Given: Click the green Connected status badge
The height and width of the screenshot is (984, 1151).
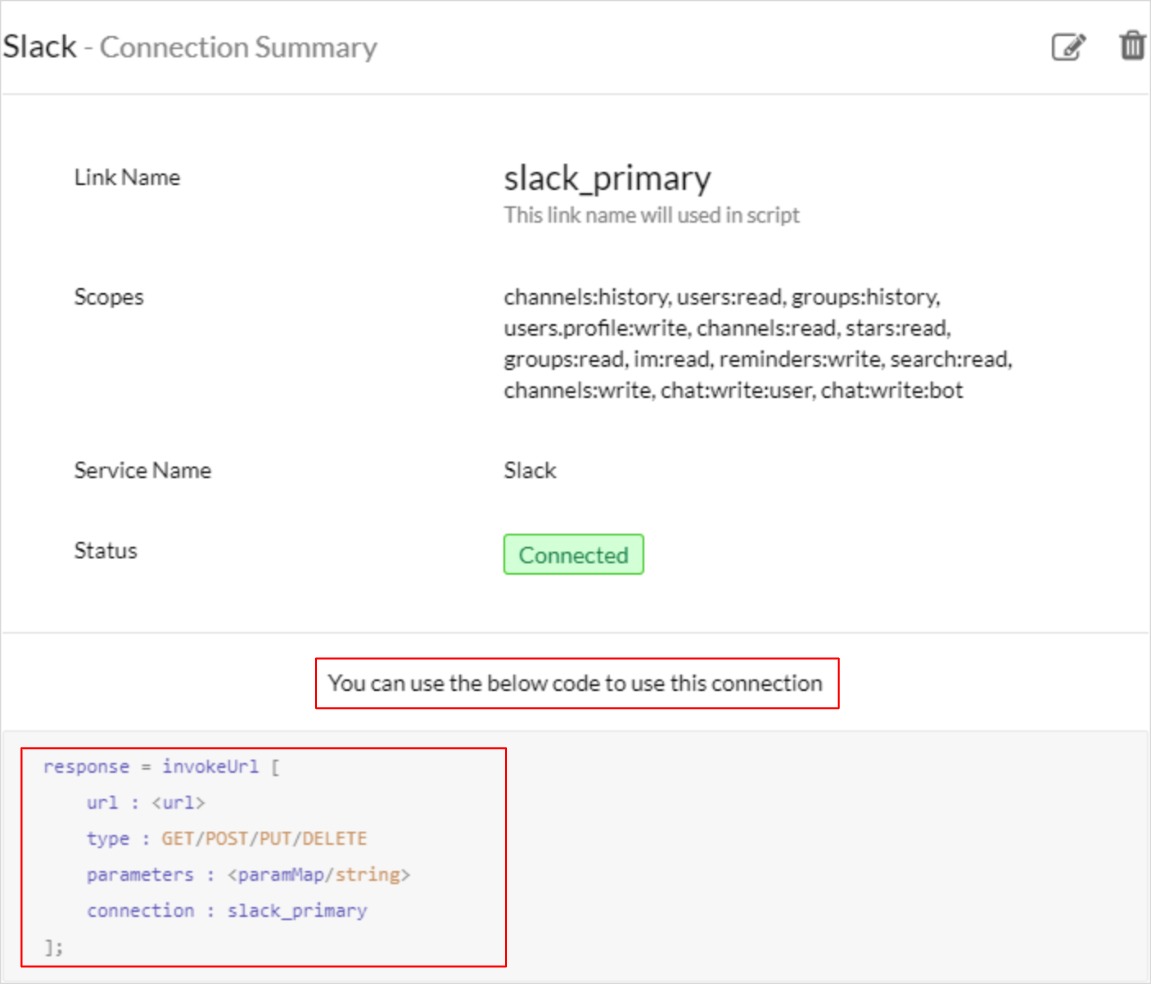Looking at the screenshot, I should (573, 555).
